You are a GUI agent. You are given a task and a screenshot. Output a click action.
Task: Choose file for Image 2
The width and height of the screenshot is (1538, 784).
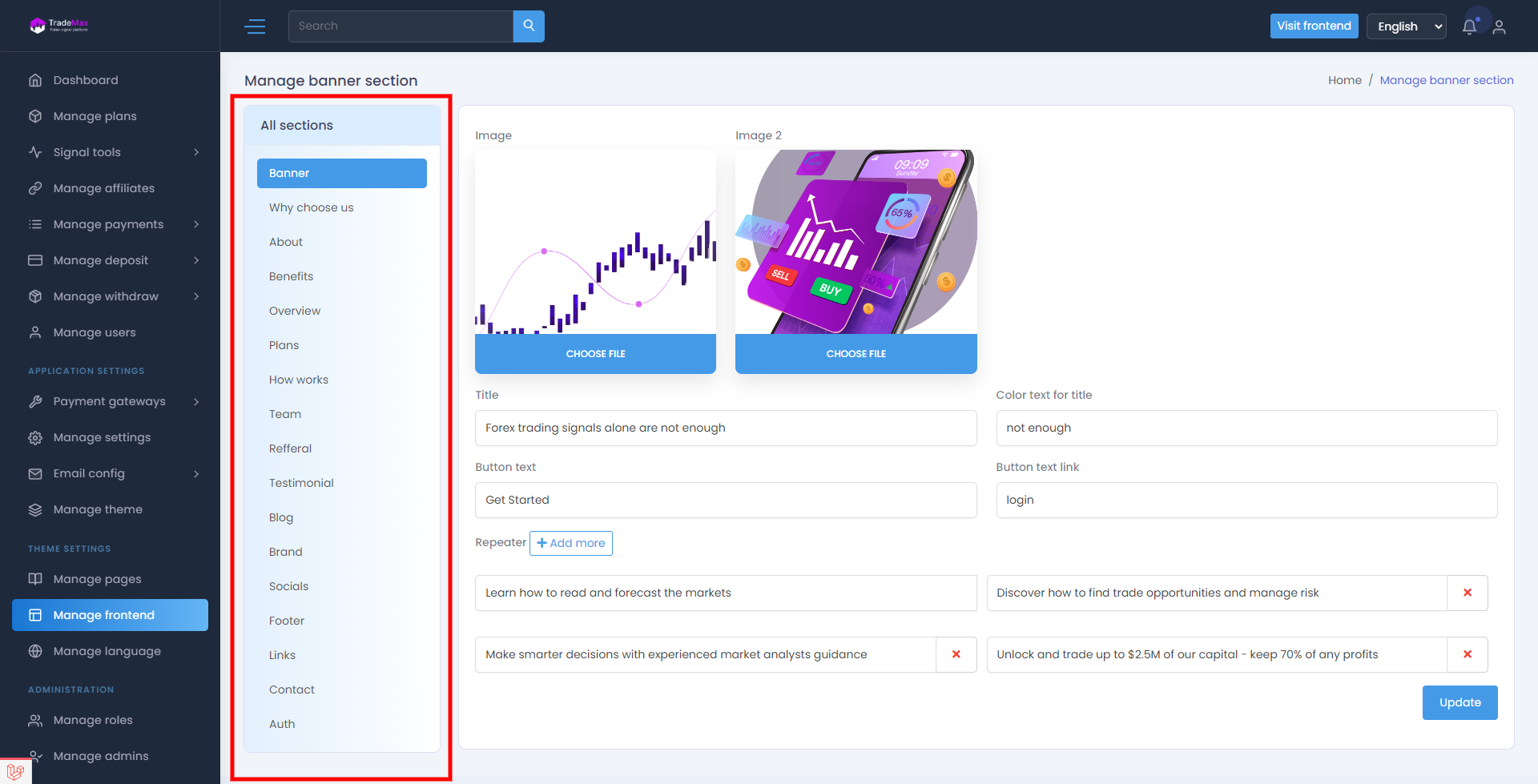(x=856, y=353)
